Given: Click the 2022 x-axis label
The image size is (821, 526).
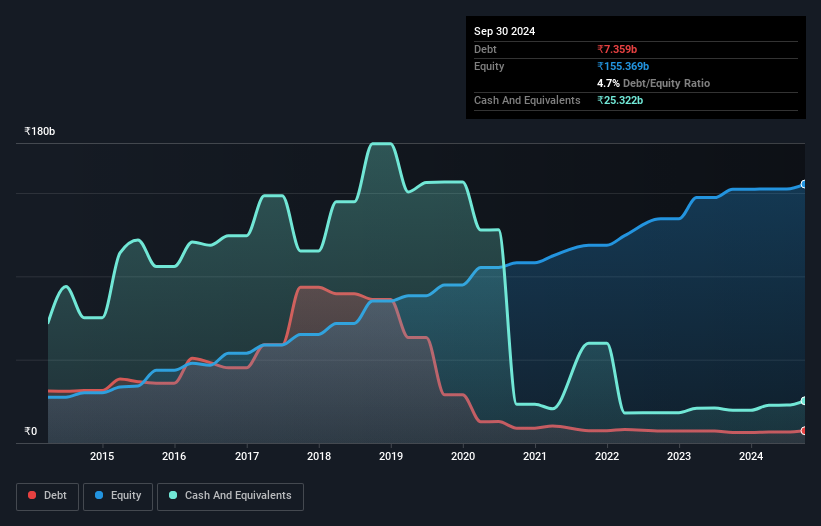Looking at the screenshot, I should [607, 456].
